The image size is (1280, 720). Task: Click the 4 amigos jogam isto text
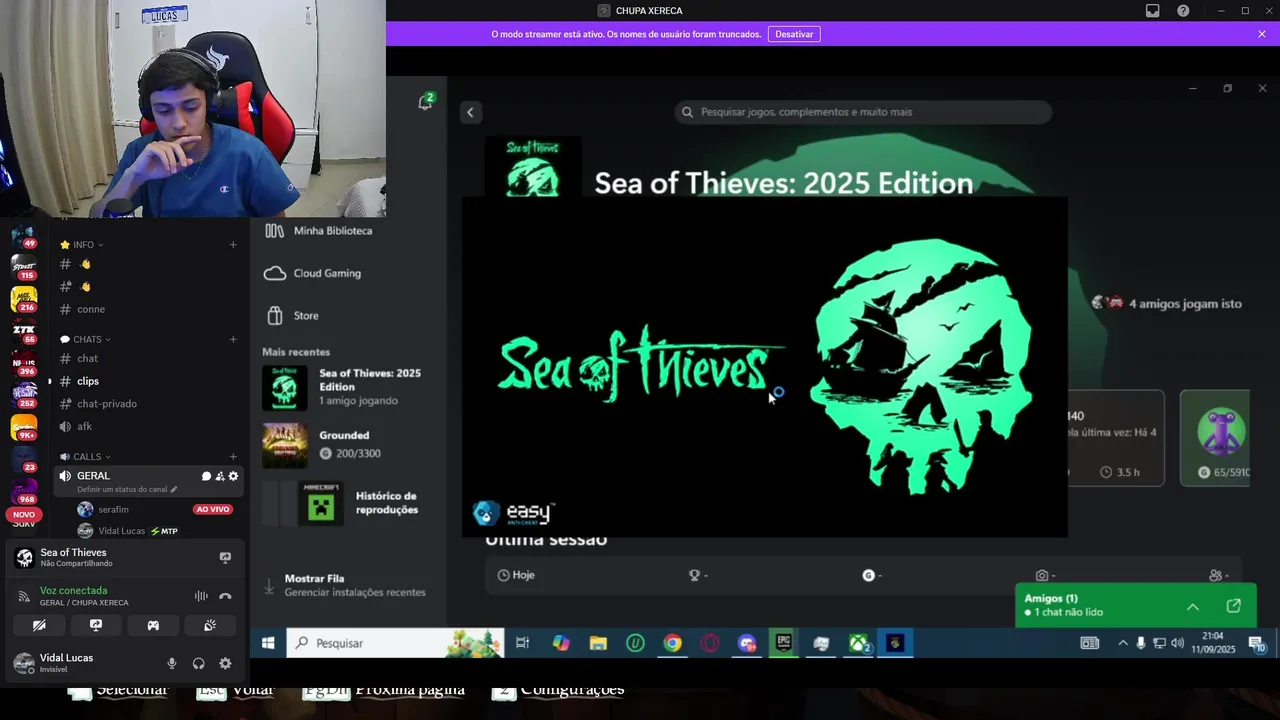[1185, 304]
